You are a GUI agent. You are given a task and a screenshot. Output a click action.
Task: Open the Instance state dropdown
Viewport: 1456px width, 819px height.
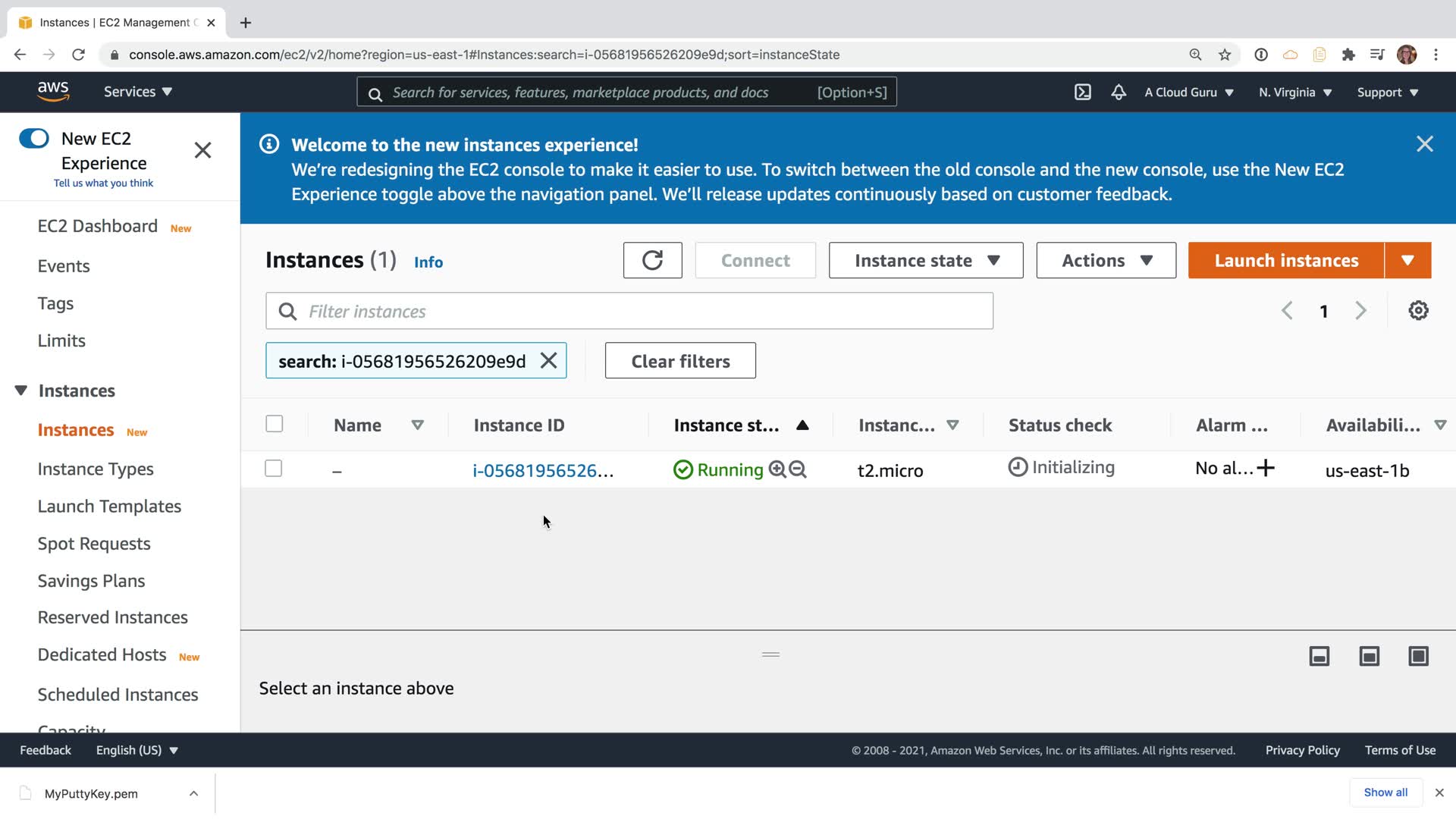tap(925, 260)
